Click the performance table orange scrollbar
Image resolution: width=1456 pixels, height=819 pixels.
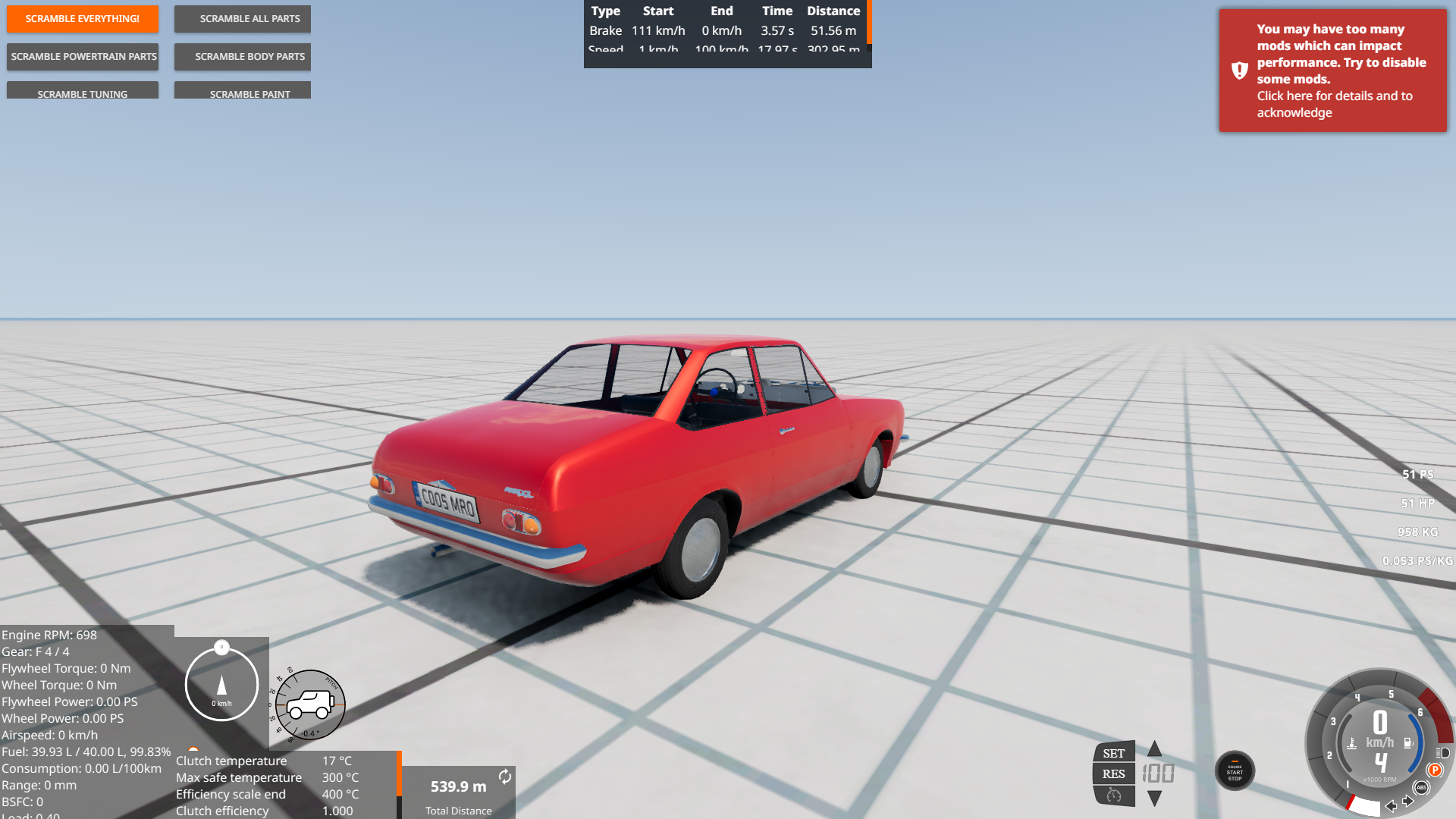[x=869, y=22]
